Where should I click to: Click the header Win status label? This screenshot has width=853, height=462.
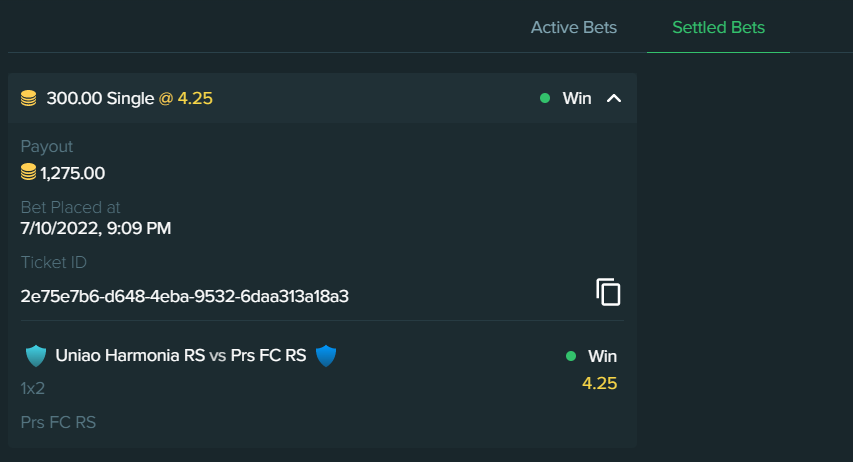577,98
